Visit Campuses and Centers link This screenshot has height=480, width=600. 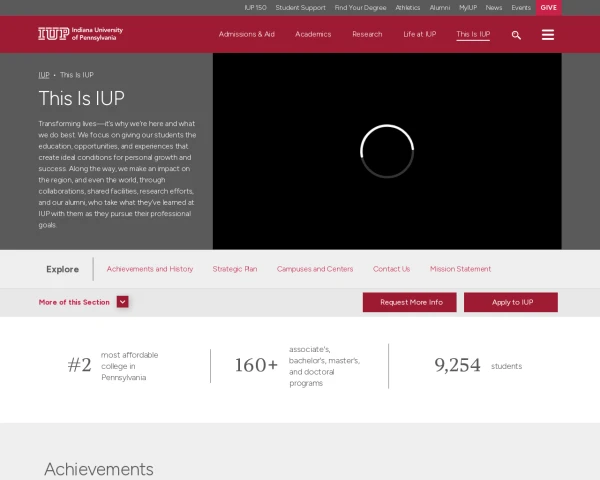pyautogui.click(x=315, y=269)
